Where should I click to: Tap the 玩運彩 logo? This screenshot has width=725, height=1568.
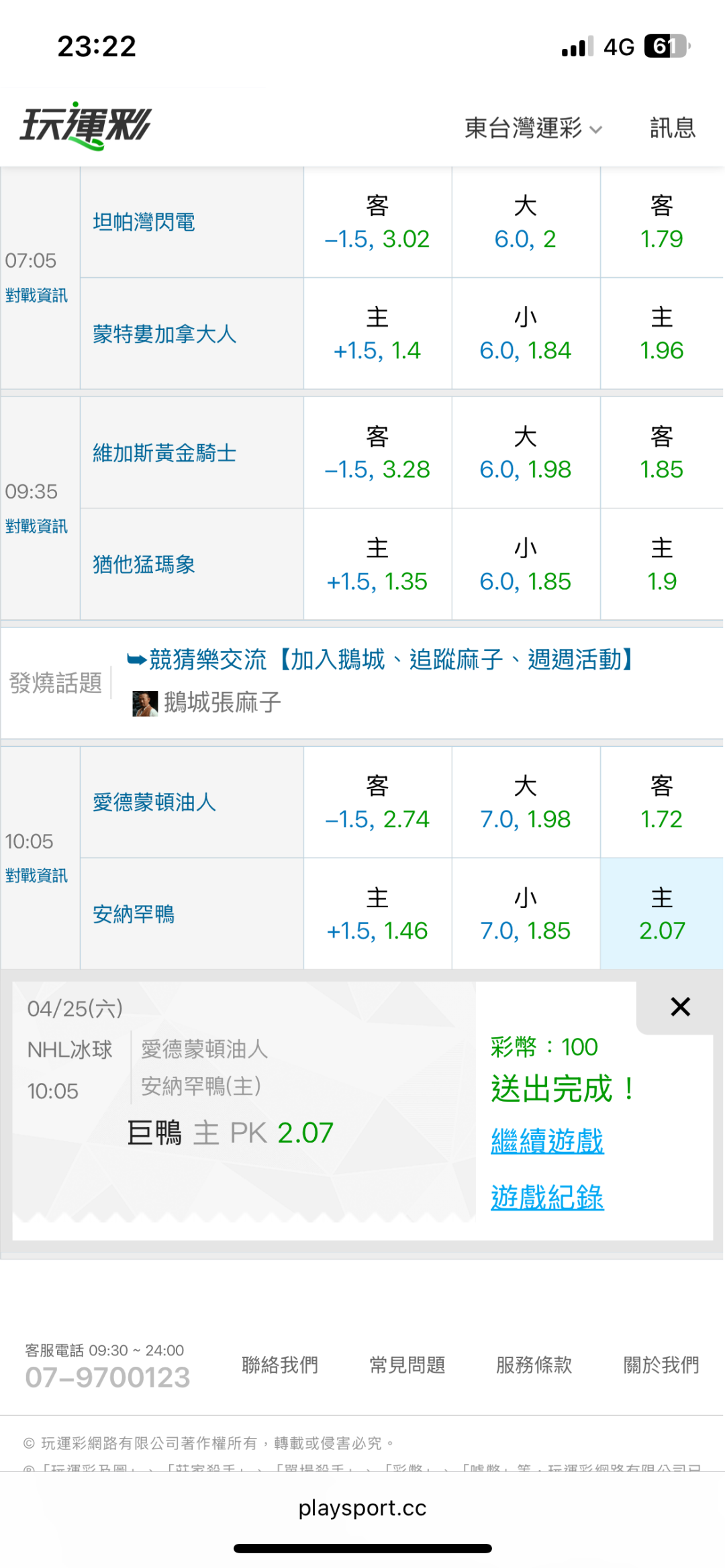[86, 125]
